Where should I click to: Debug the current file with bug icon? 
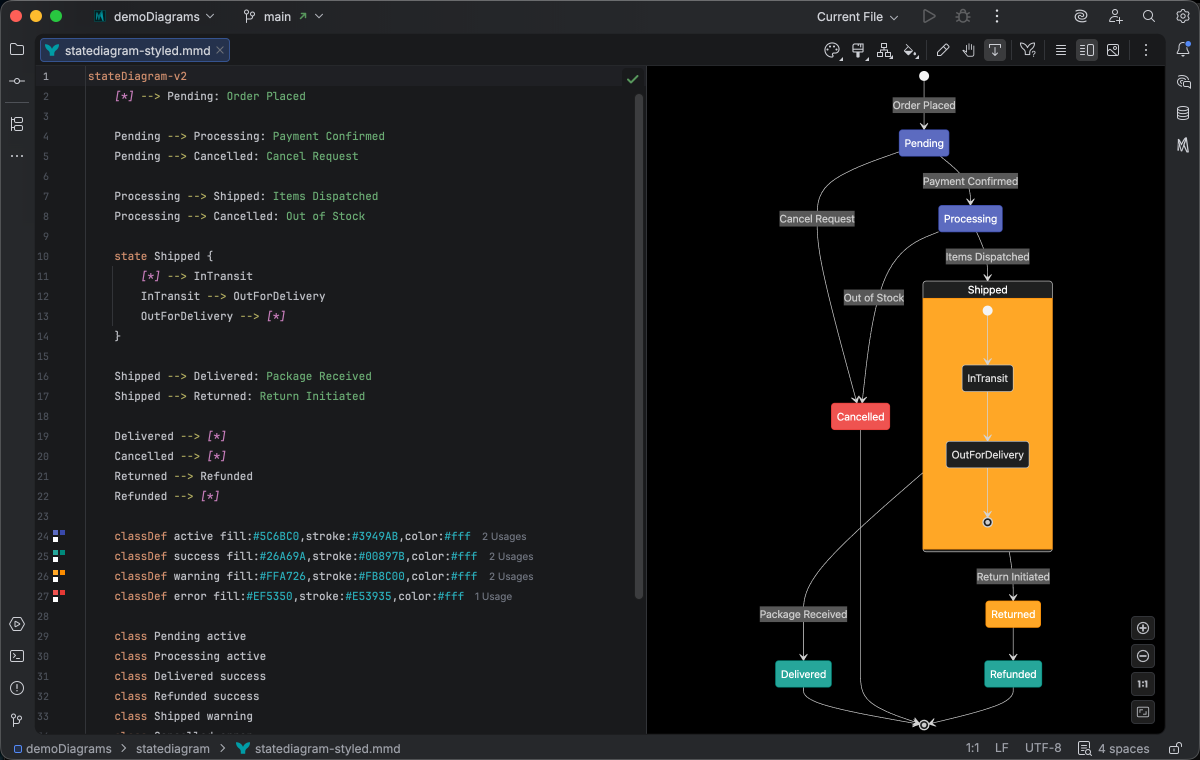click(963, 16)
